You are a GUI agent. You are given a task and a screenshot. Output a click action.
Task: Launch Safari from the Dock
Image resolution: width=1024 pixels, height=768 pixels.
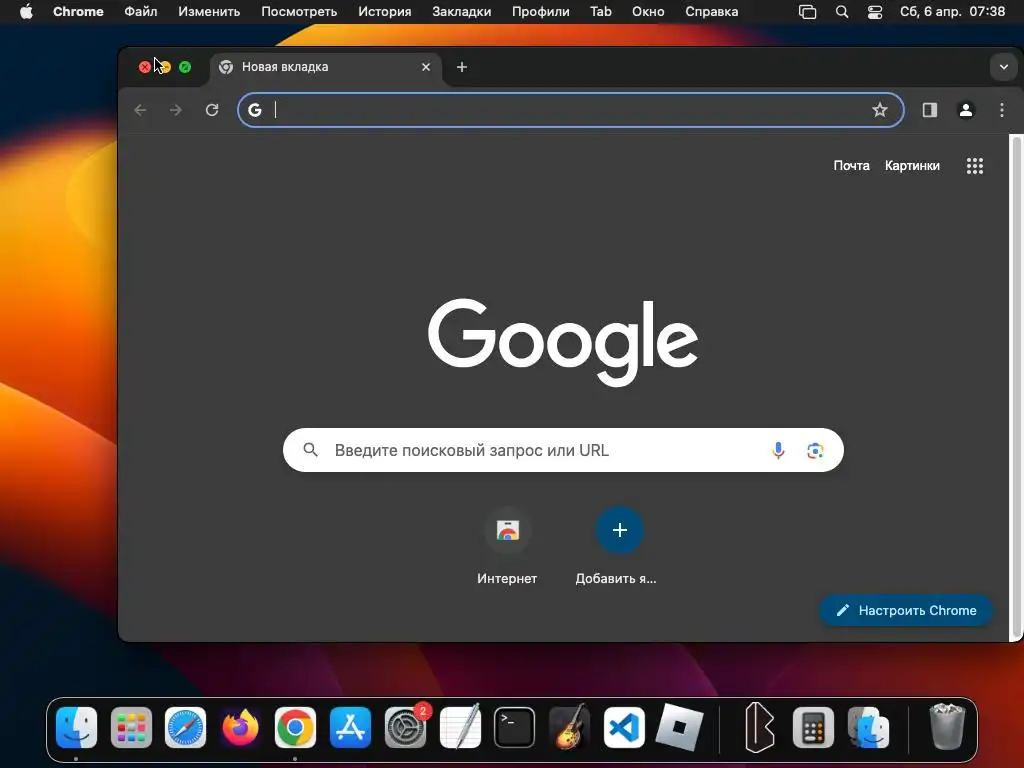(185, 728)
